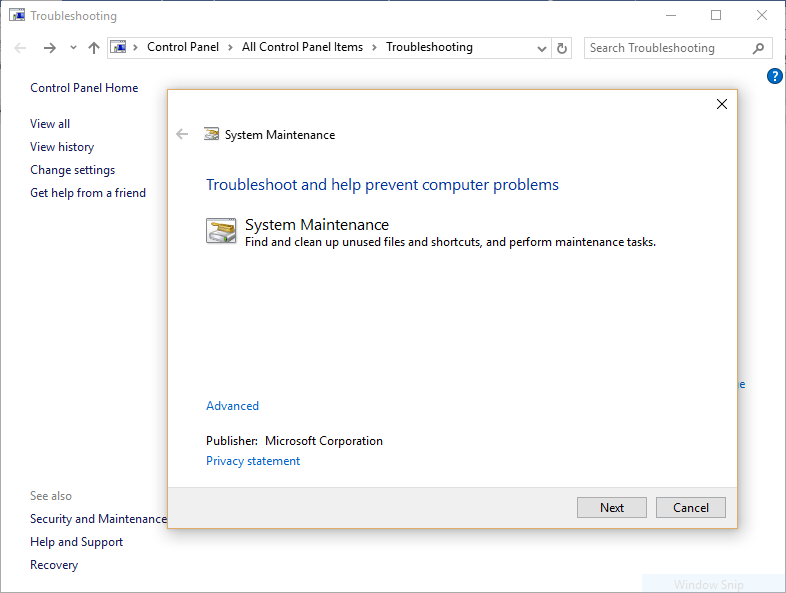
Task: Expand the chevron after All Control Panel Items
Action: point(375,47)
